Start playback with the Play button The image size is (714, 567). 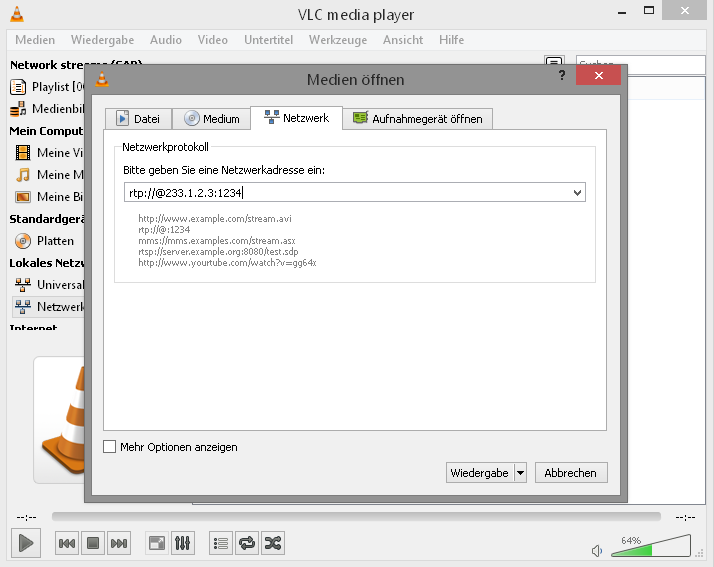(x=26, y=543)
